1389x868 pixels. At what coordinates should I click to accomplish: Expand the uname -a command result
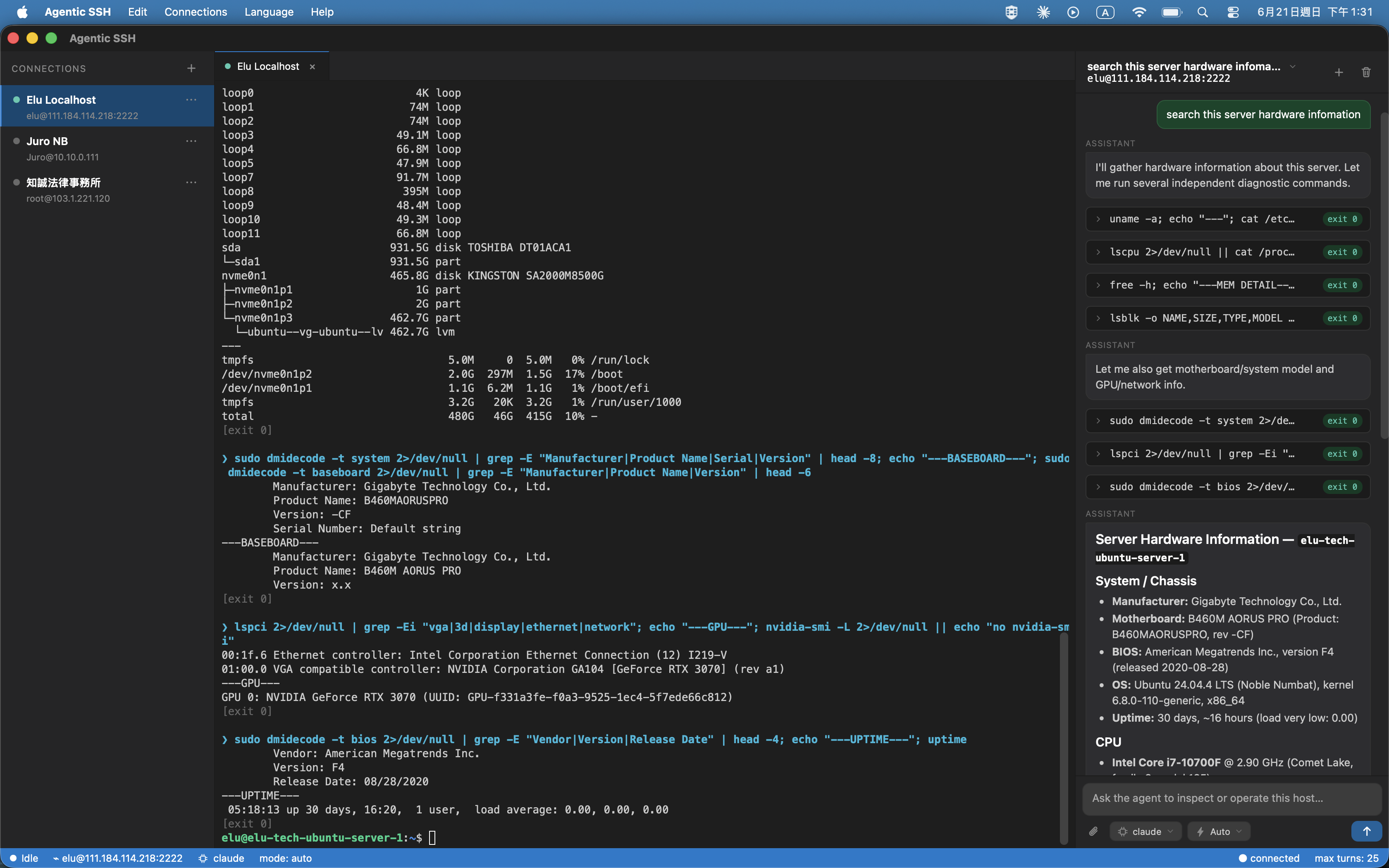pos(1228,219)
